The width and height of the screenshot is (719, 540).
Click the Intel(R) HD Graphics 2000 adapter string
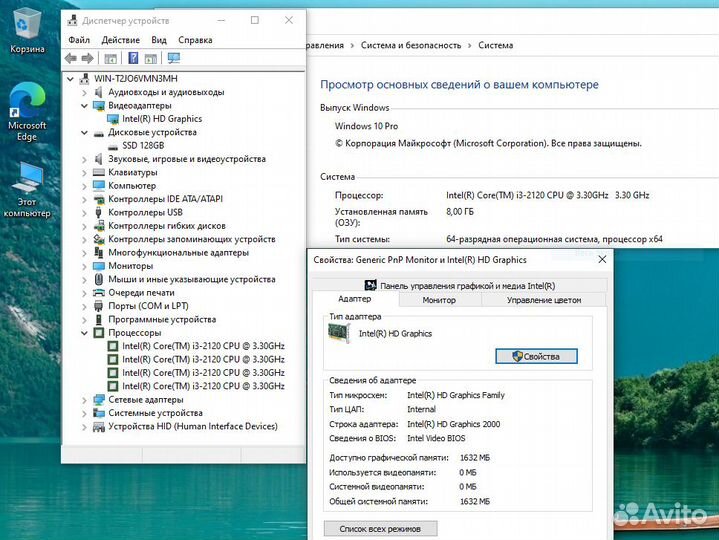(454, 424)
